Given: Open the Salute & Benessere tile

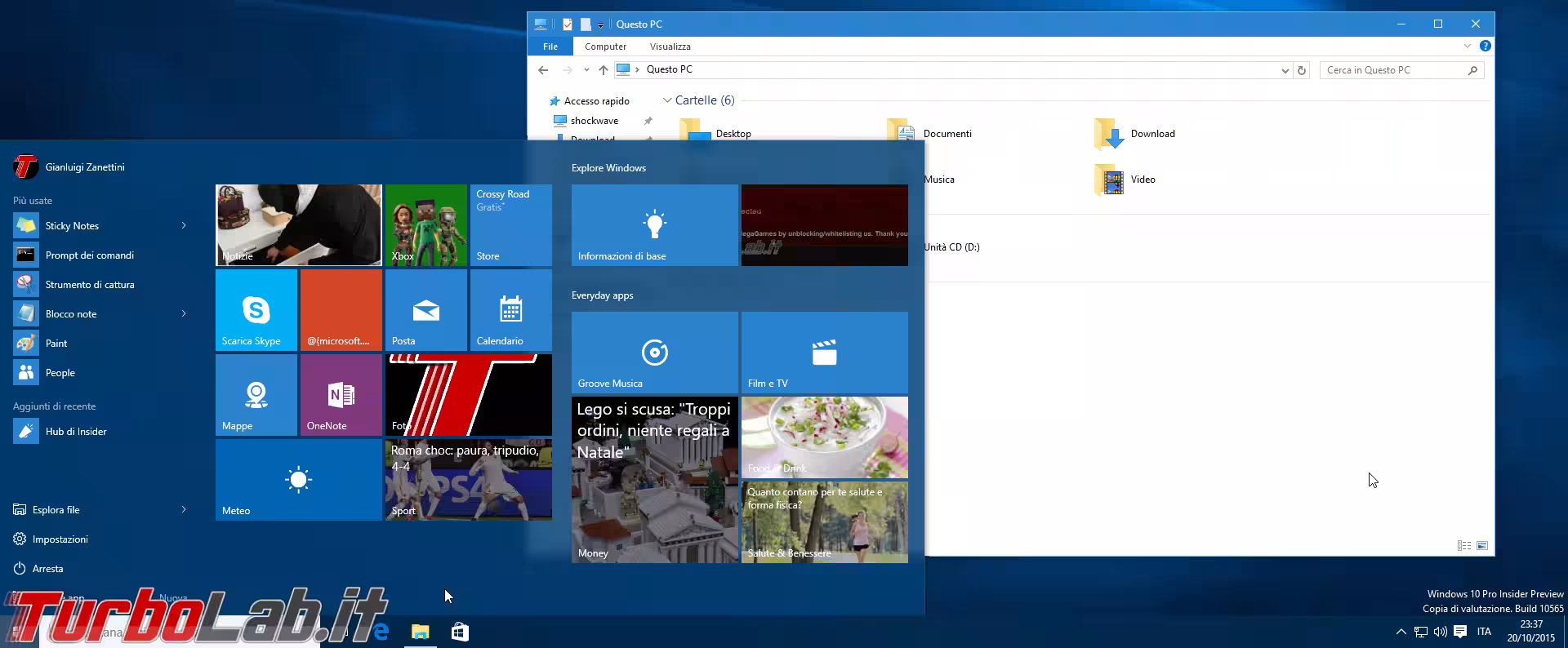Looking at the screenshot, I should coord(825,522).
